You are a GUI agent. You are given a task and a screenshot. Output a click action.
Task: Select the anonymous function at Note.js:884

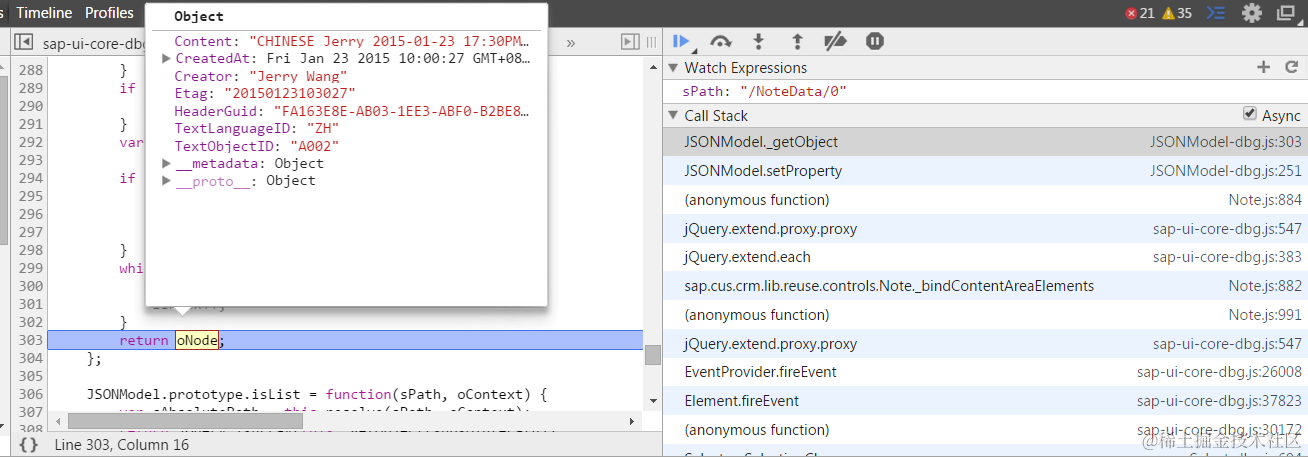pyautogui.click(x=985, y=200)
